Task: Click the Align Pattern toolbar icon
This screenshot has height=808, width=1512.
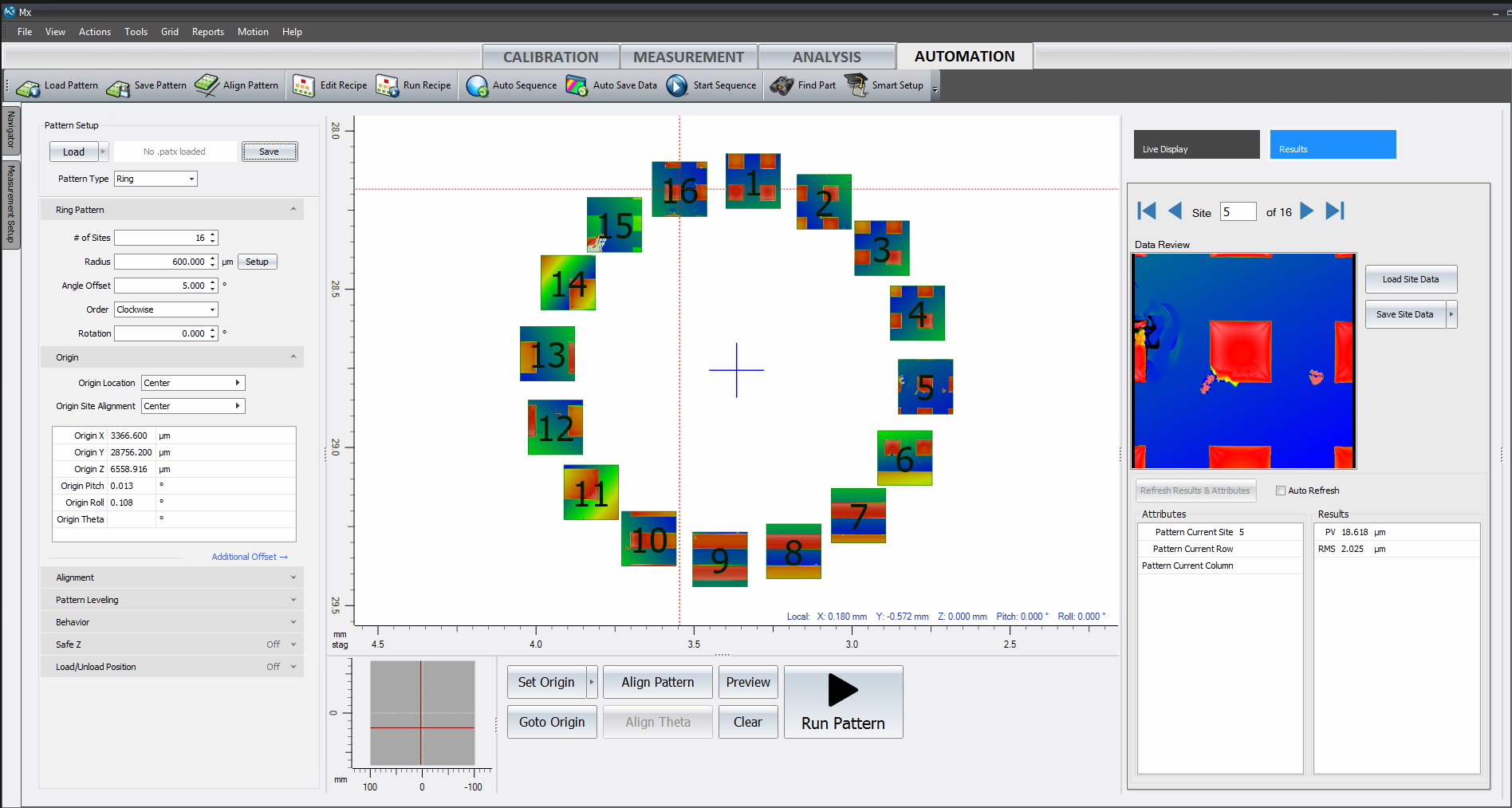Action: click(207, 85)
